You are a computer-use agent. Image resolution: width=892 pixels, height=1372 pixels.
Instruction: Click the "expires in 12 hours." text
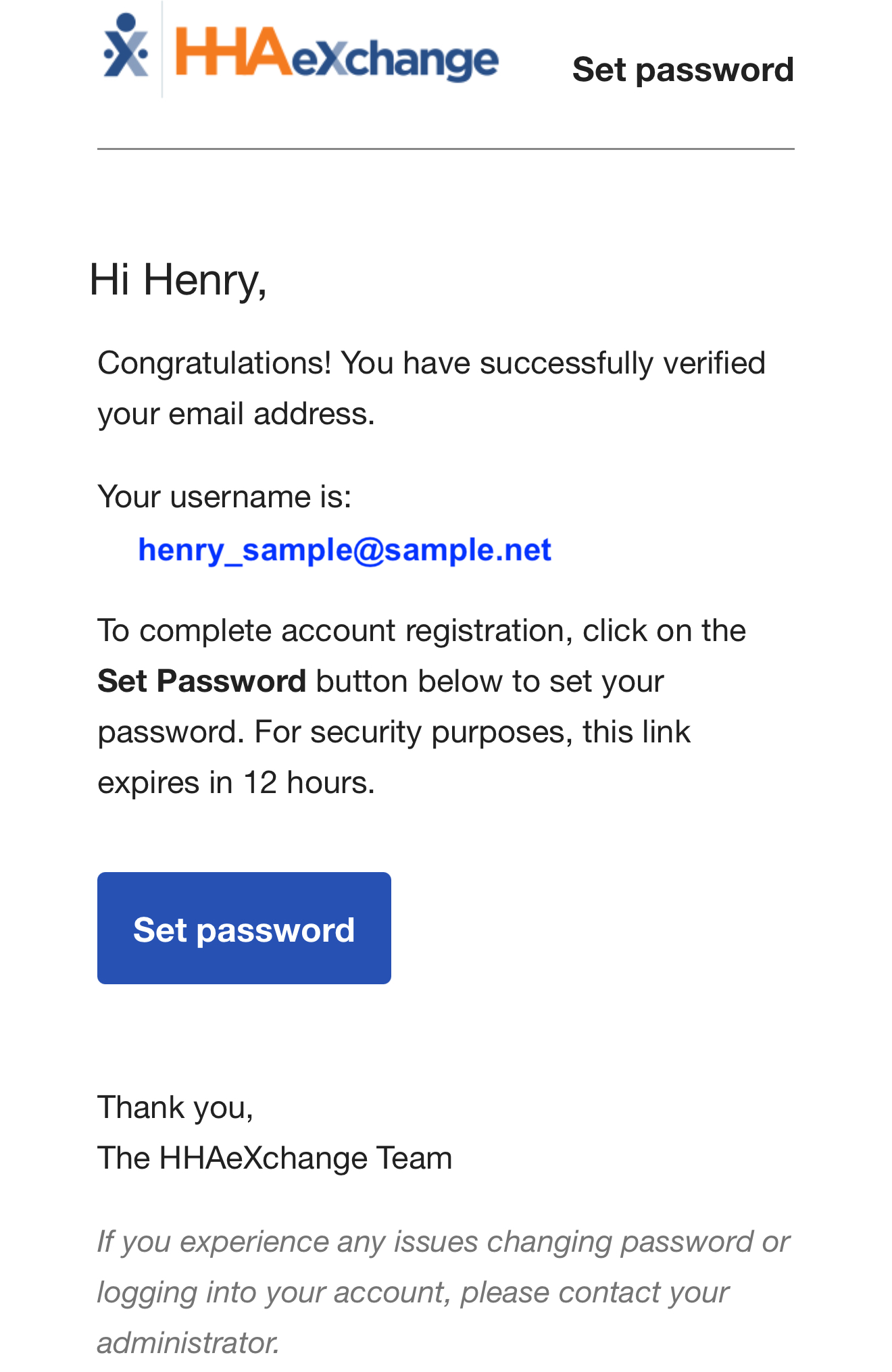tap(236, 783)
